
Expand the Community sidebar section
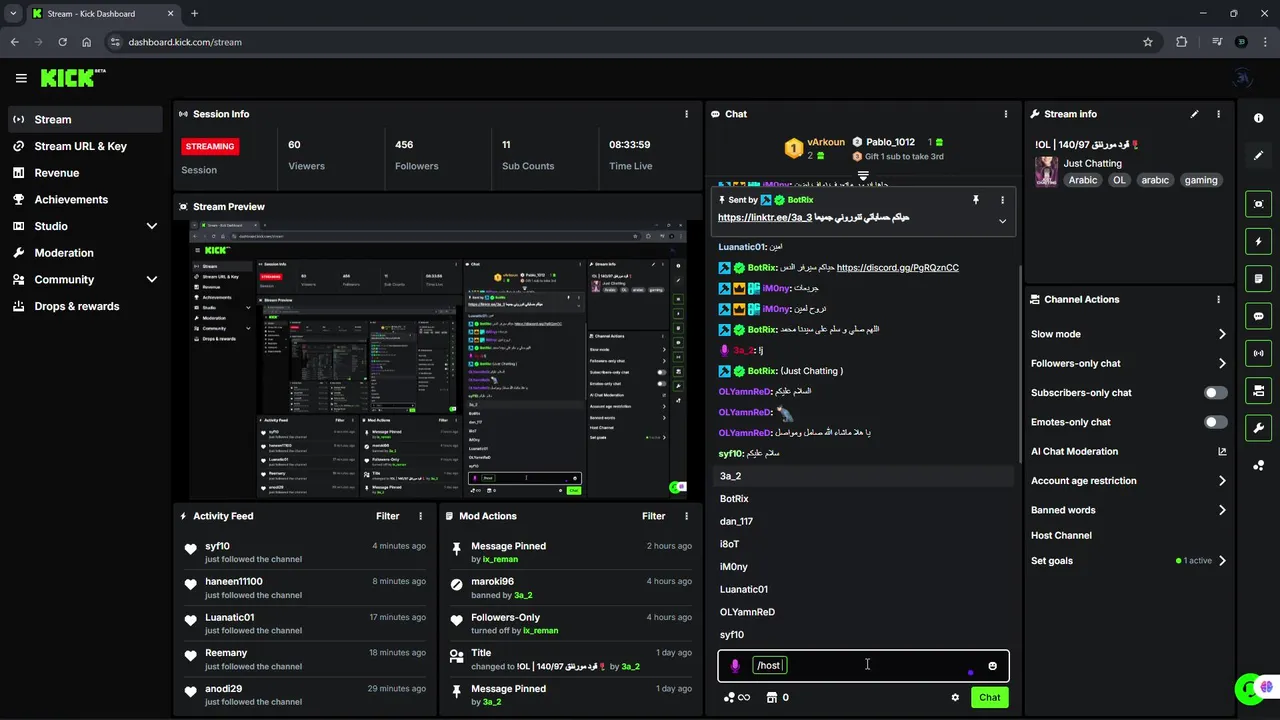[152, 280]
